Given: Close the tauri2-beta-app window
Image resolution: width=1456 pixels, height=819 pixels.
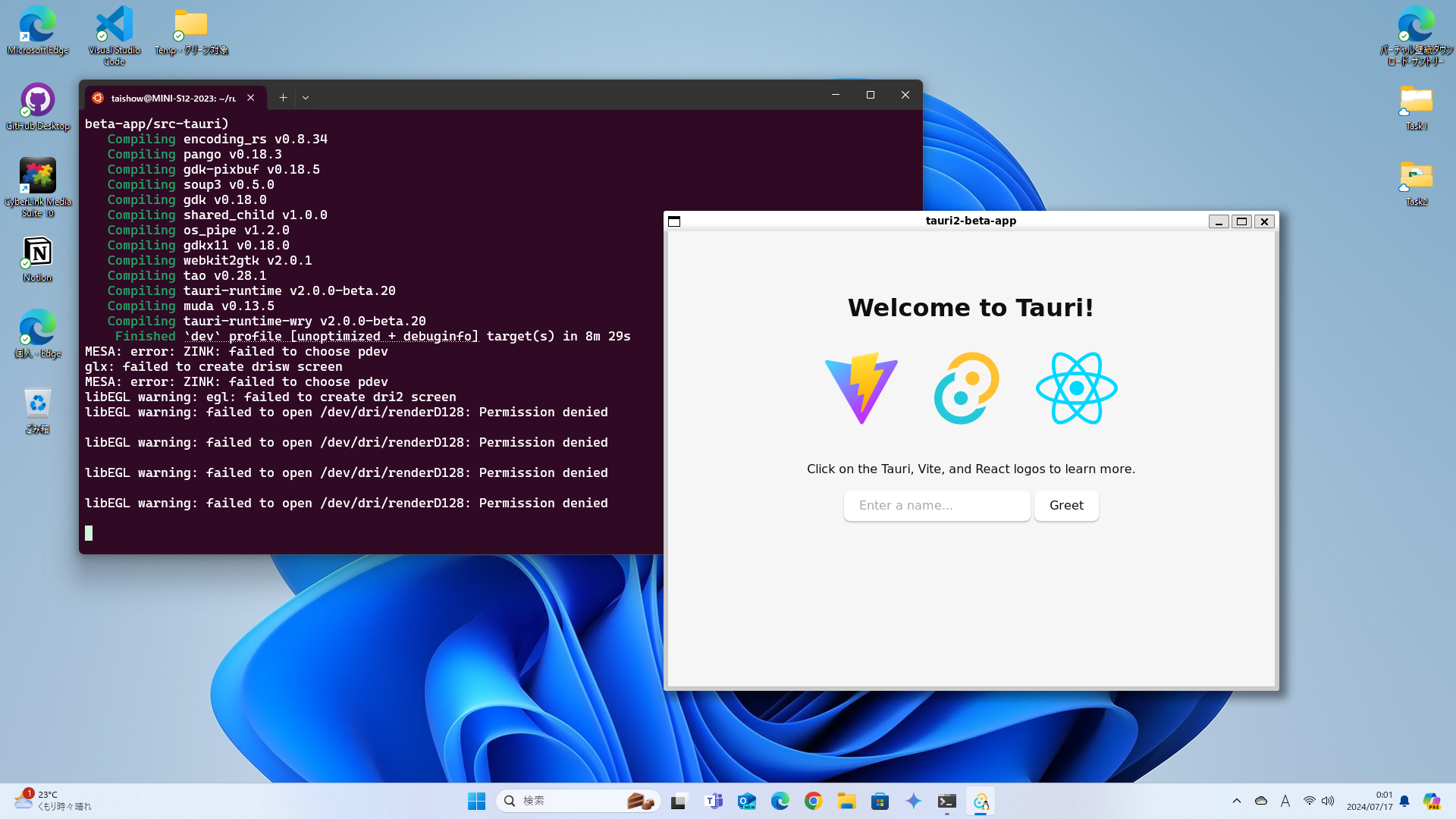Looking at the screenshot, I should [x=1264, y=221].
